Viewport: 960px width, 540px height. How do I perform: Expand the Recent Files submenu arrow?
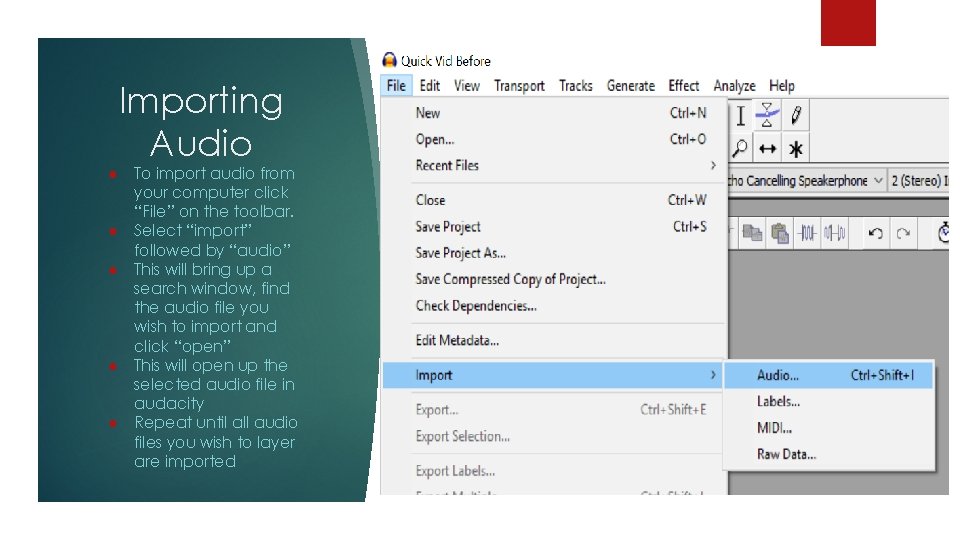coord(713,165)
